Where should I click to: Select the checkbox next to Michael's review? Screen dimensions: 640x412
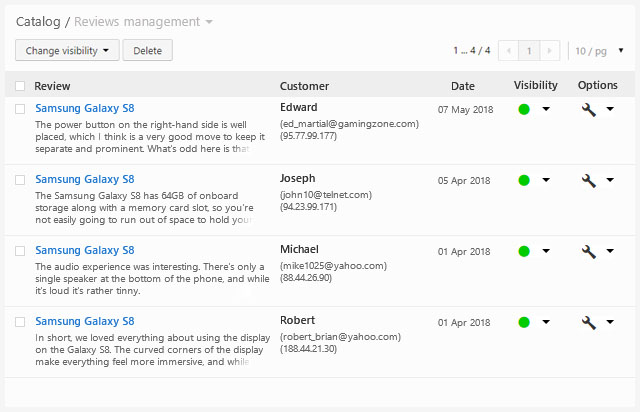pos(21,251)
